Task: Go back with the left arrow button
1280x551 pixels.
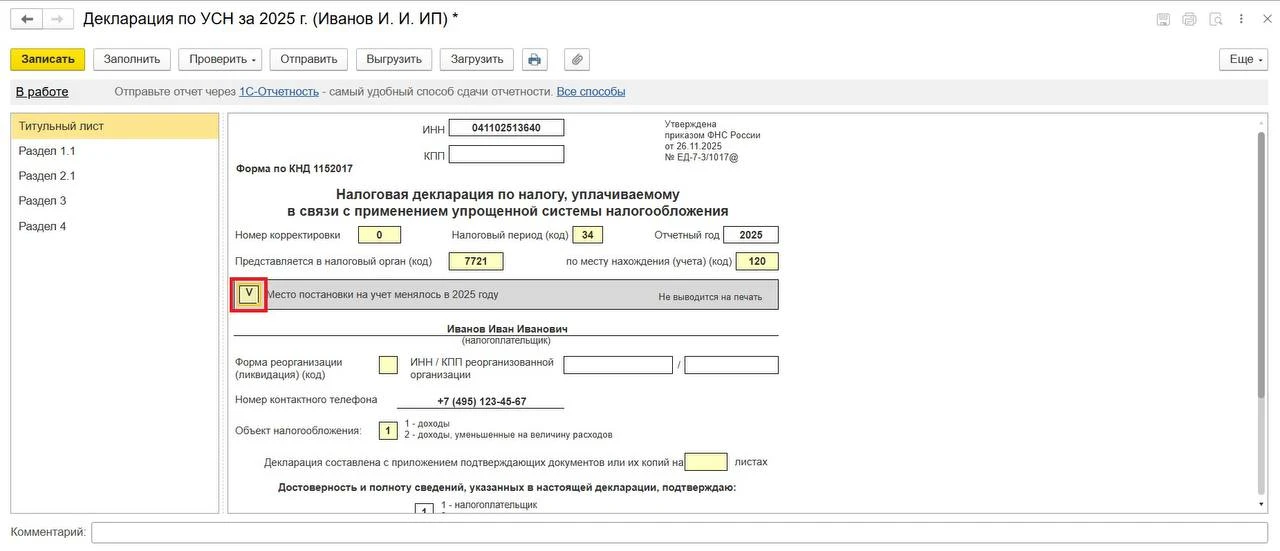Action: tap(27, 19)
